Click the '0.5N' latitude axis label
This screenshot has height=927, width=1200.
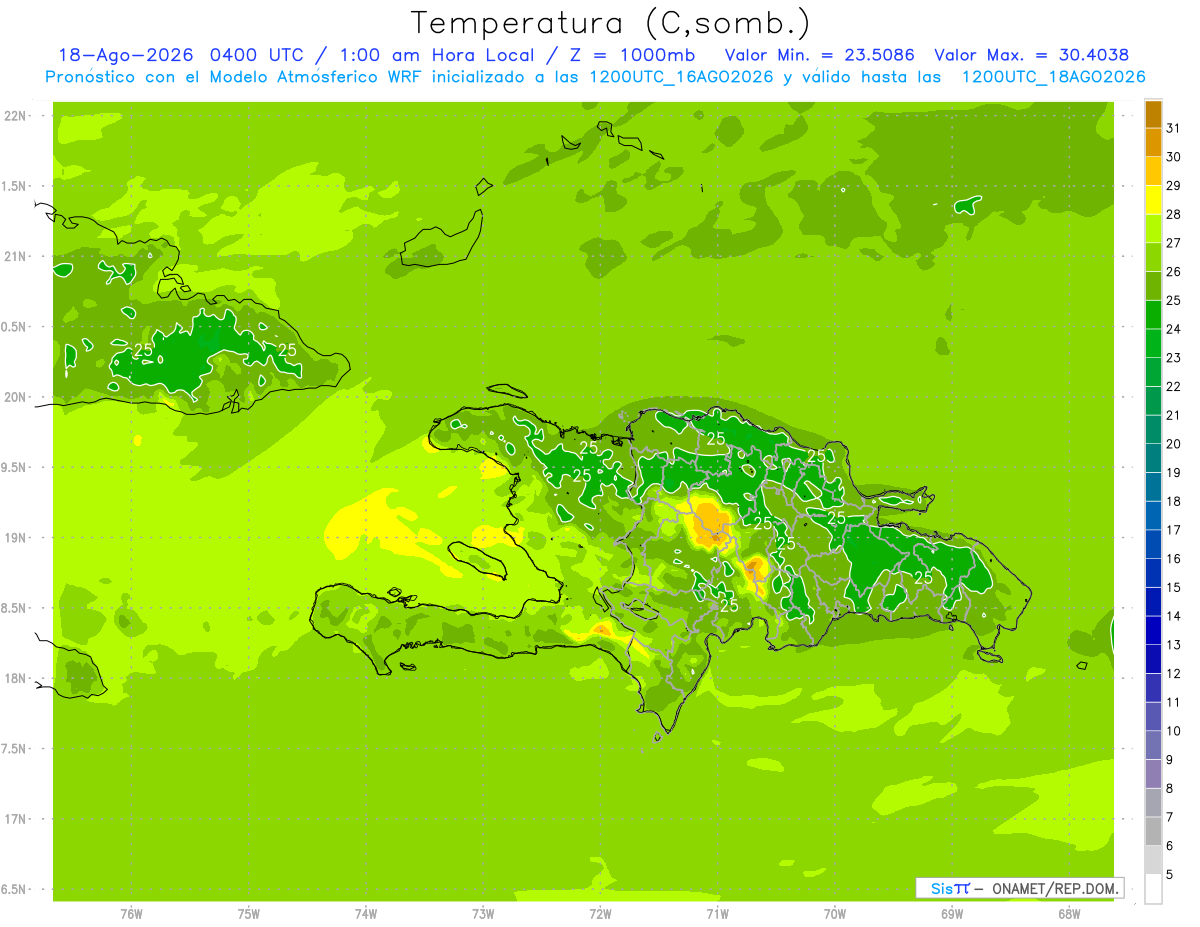point(14,327)
